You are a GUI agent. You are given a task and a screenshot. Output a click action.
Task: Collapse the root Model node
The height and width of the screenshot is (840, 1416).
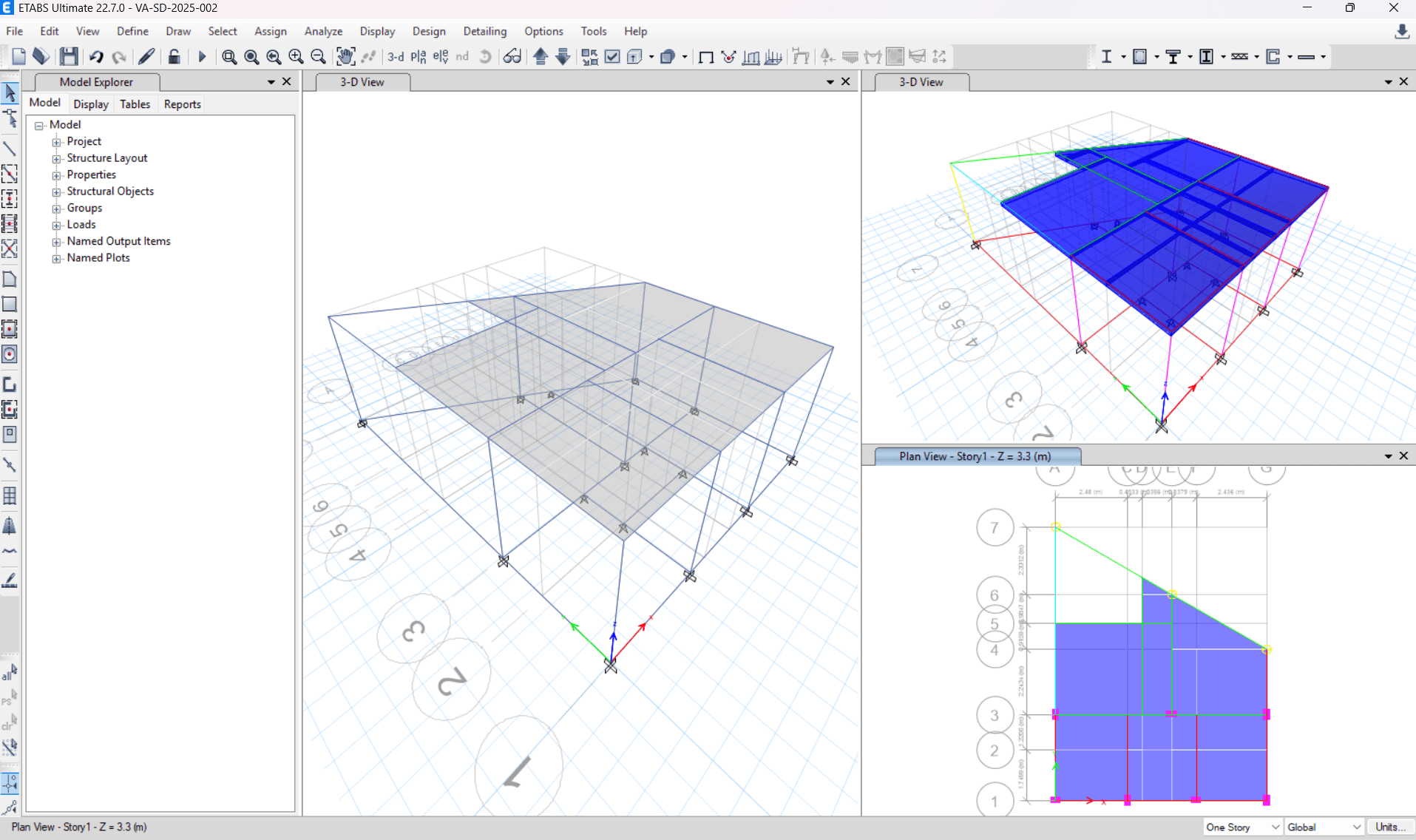[39, 126]
